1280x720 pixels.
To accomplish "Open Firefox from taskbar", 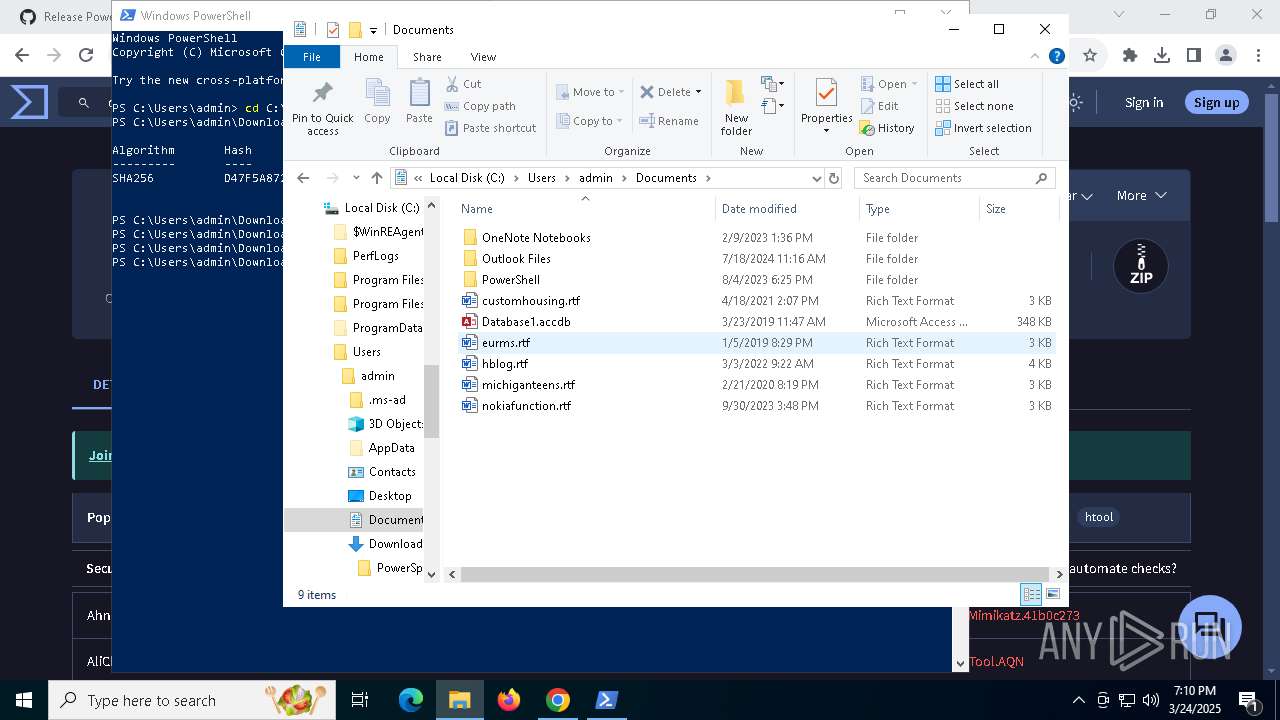I will pyautogui.click(x=508, y=700).
